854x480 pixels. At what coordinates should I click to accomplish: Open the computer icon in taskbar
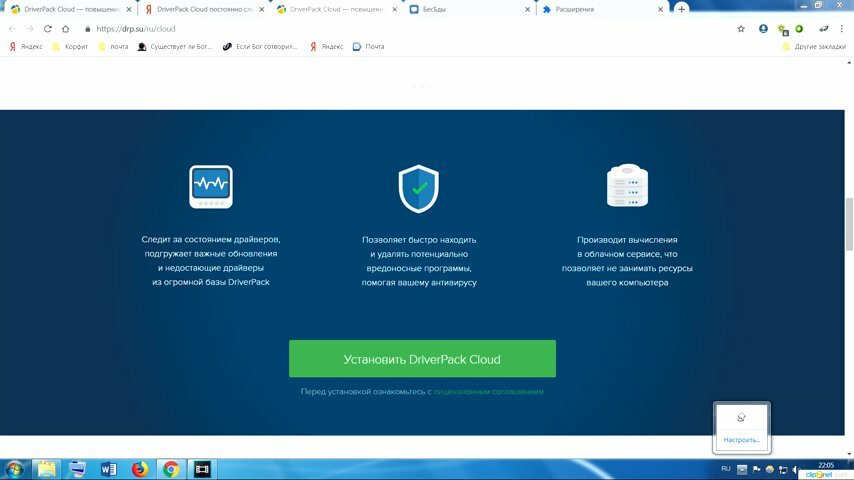pyautogui.click(x=77, y=469)
